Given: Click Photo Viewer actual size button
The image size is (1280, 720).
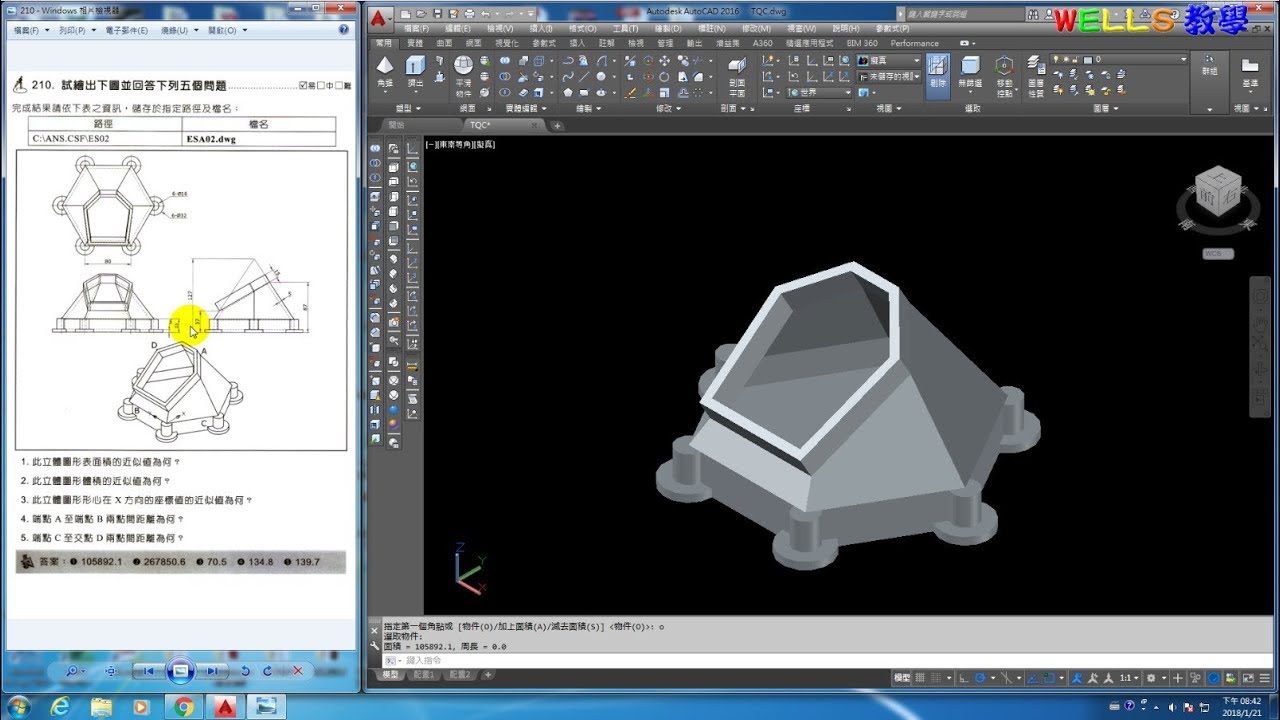Looking at the screenshot, I should coord(111,671).
